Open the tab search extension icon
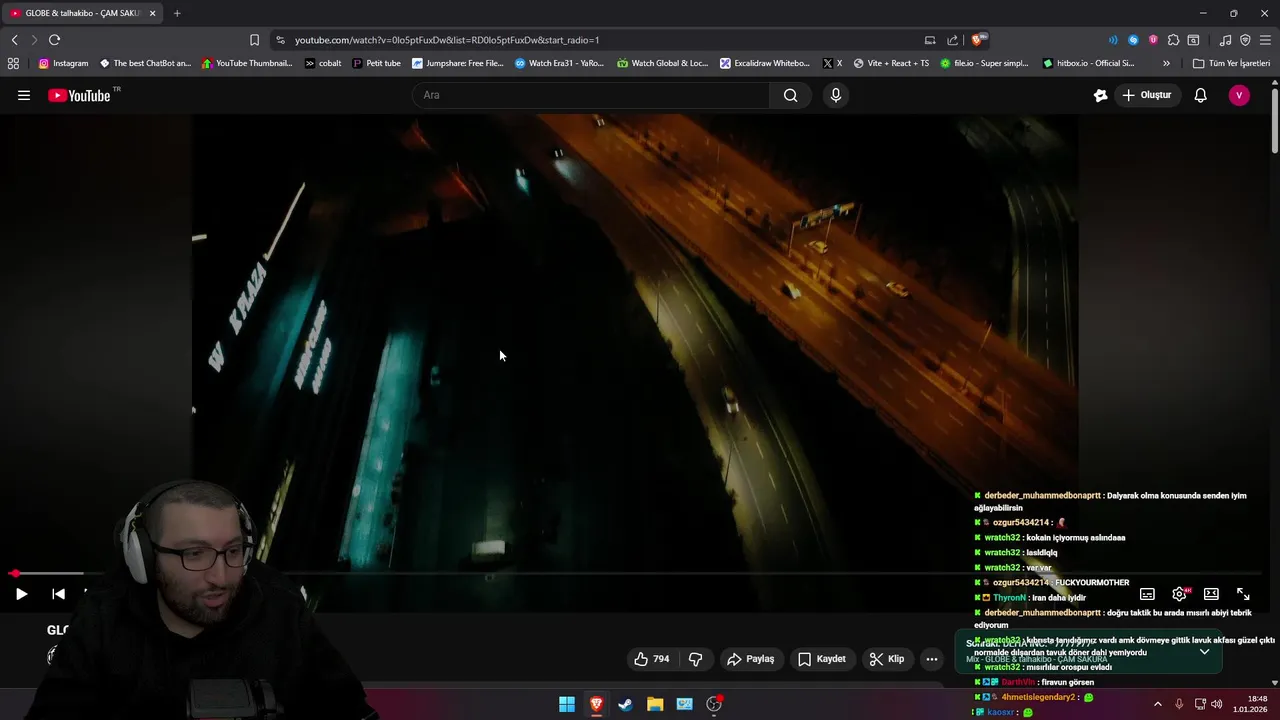The width and height of the screenshot is (1280, 720). click(x=1193, y=40)
